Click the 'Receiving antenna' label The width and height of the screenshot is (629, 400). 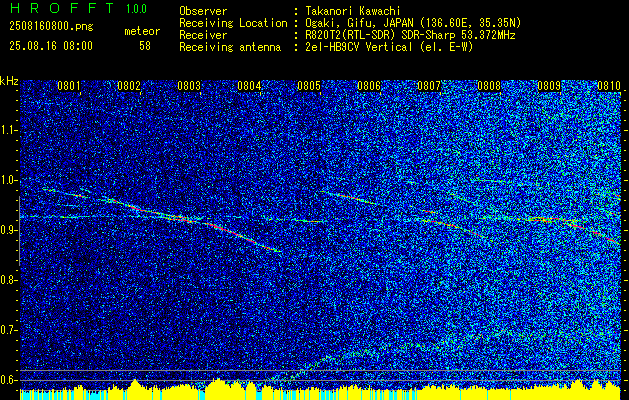(x=230, y=47)
